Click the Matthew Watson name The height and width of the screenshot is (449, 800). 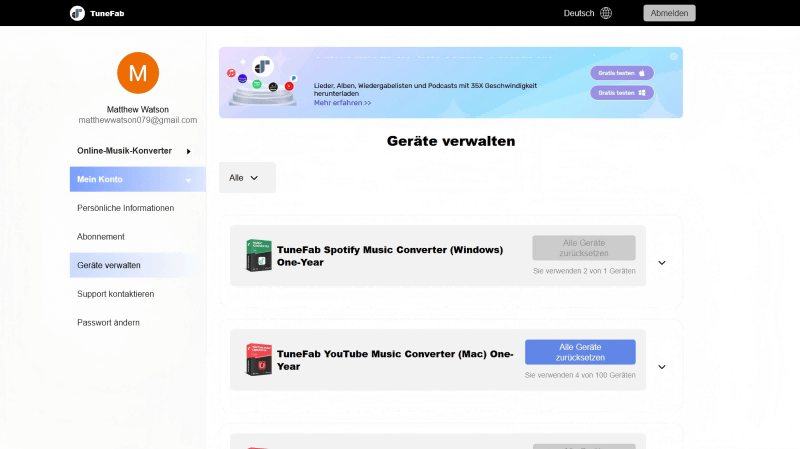point(138,110)
